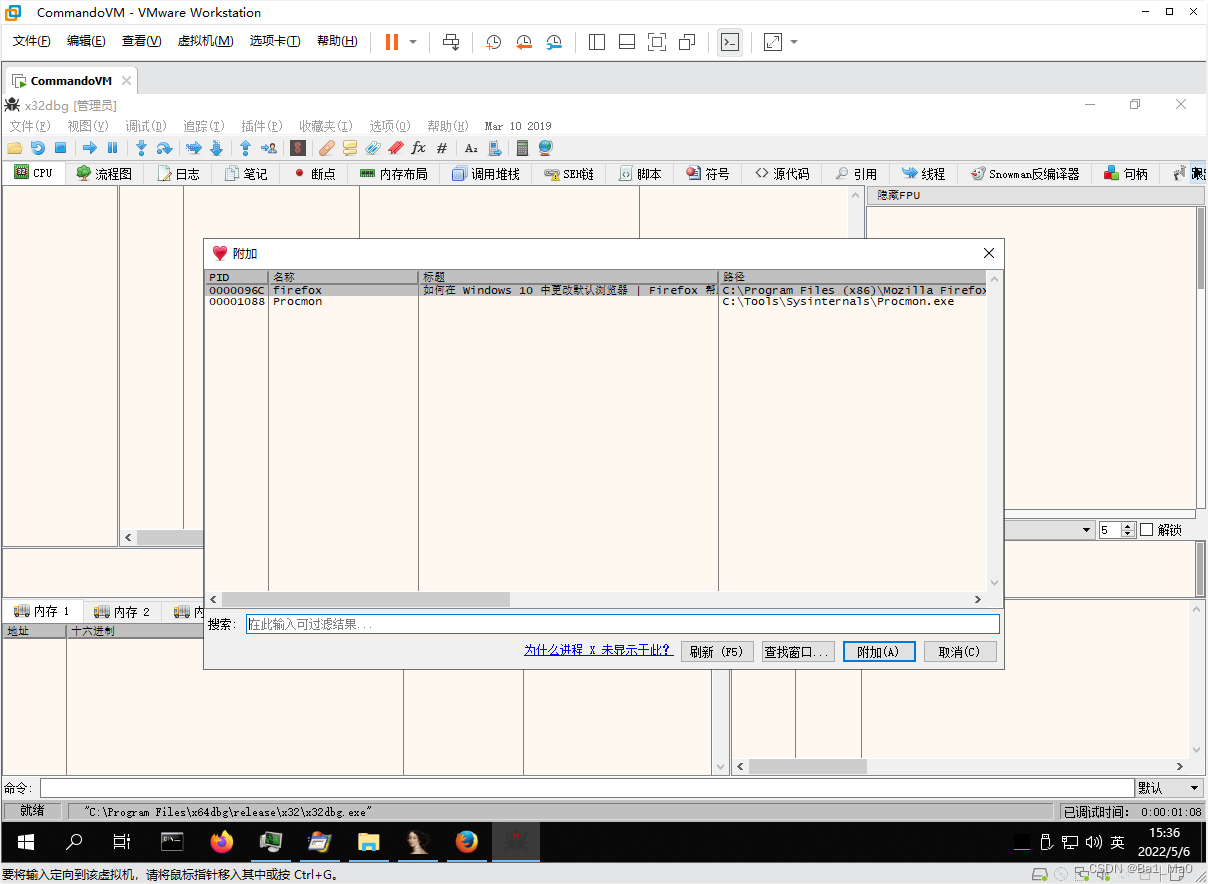Viewport: 1208px width, 884px height.
Task: Click VMware revert snapshot icon
Action: coord(524,42)
